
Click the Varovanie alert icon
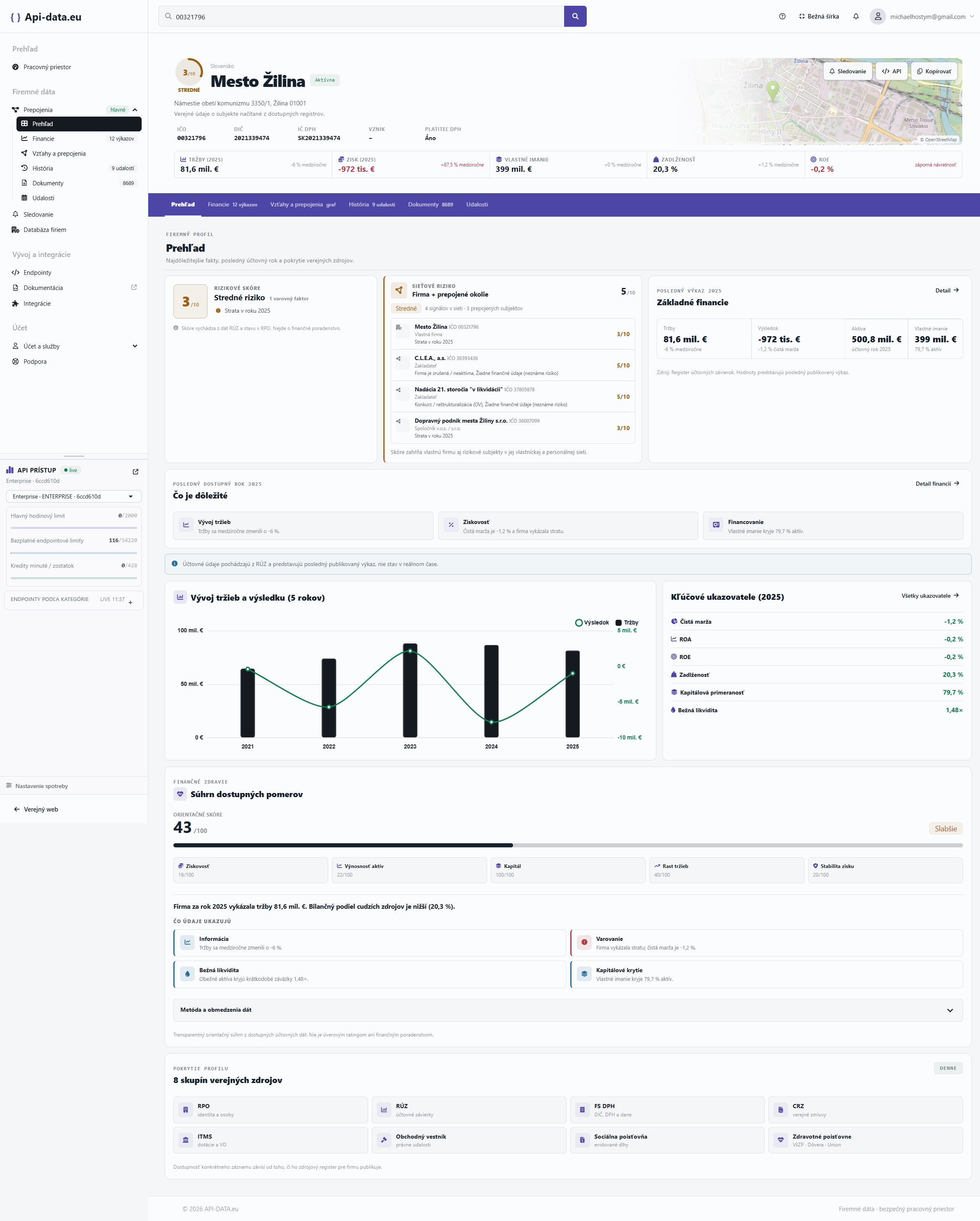pyautogui.click(x=584, y=943)
